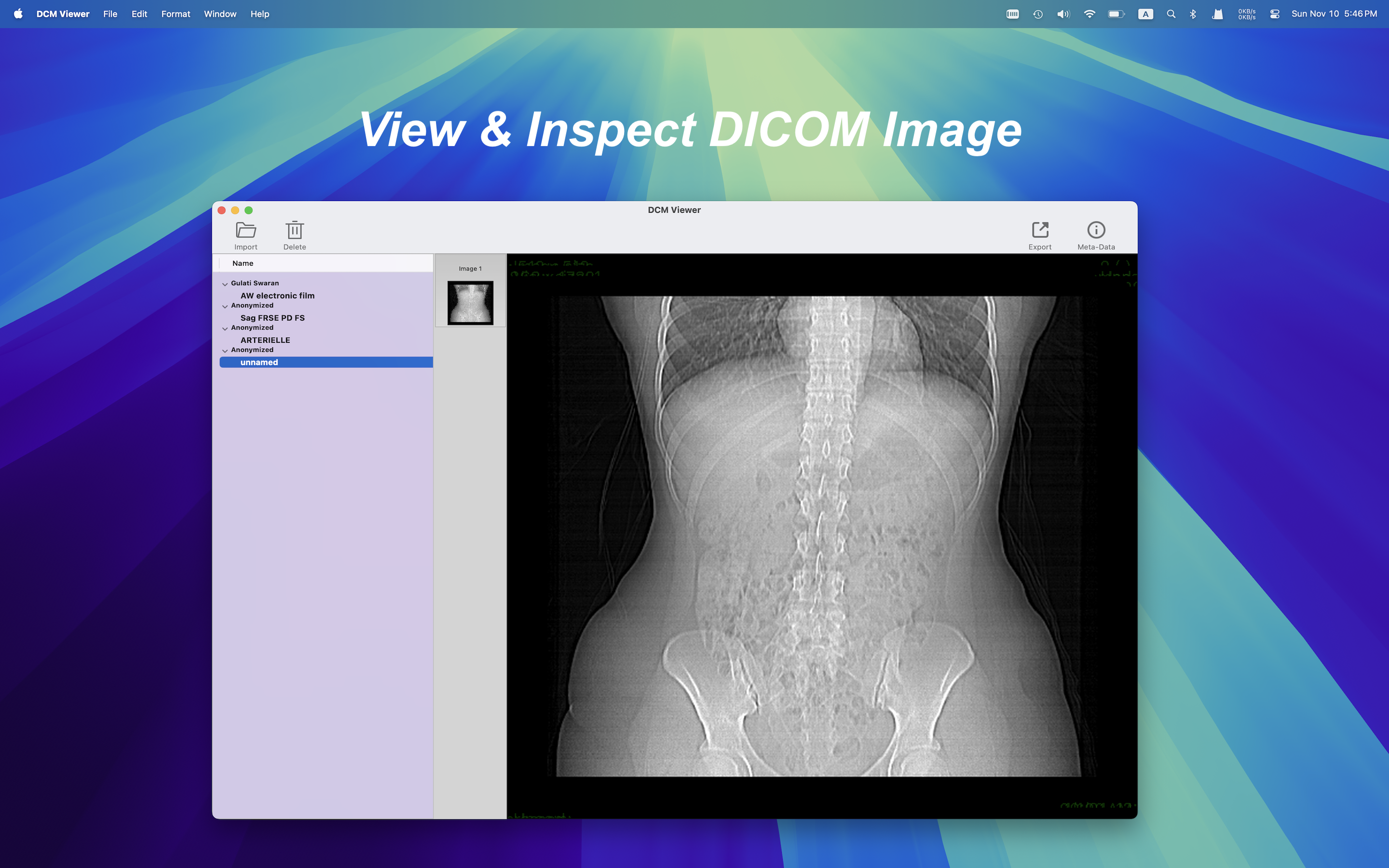Image resolution: width=1389 pixels, height=868 pixels.
Task: Open Control Center icon
Action: point(1274,14)
